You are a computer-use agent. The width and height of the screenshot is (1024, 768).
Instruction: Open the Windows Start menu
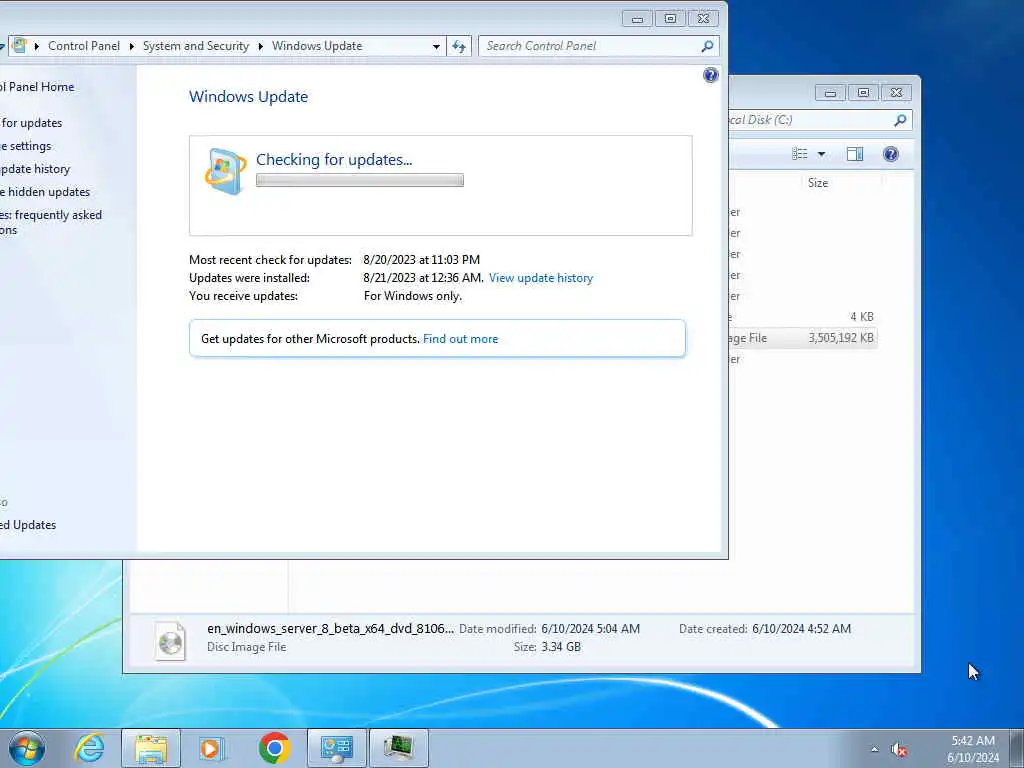(x=27, y=748)
